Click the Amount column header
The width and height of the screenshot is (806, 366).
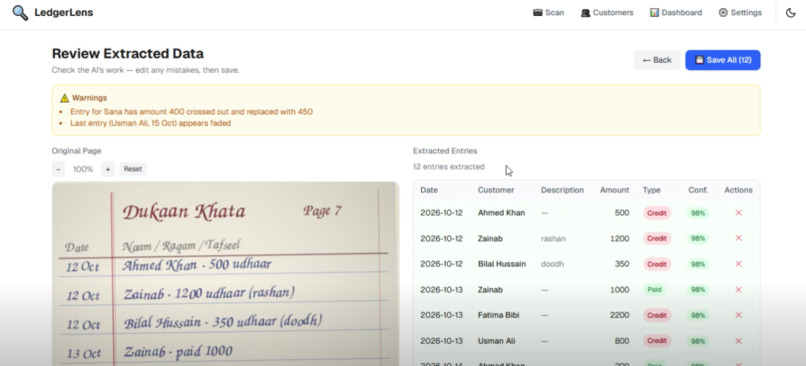point(615,190)
